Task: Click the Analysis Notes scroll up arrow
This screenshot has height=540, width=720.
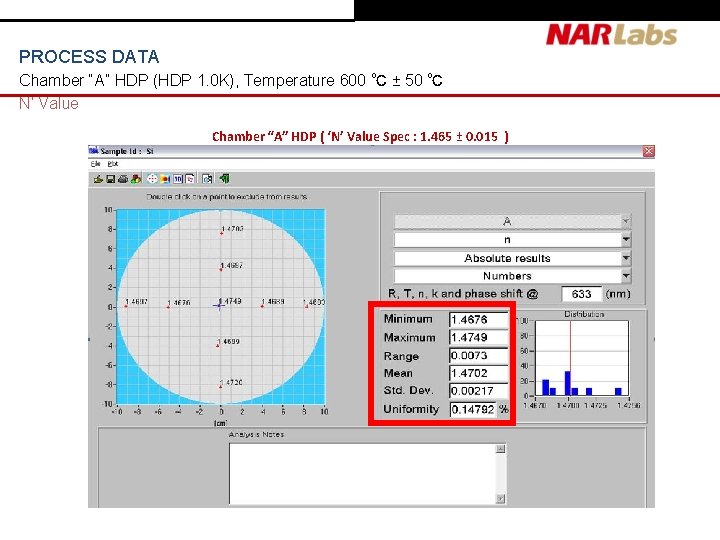Action: [501, 449]
